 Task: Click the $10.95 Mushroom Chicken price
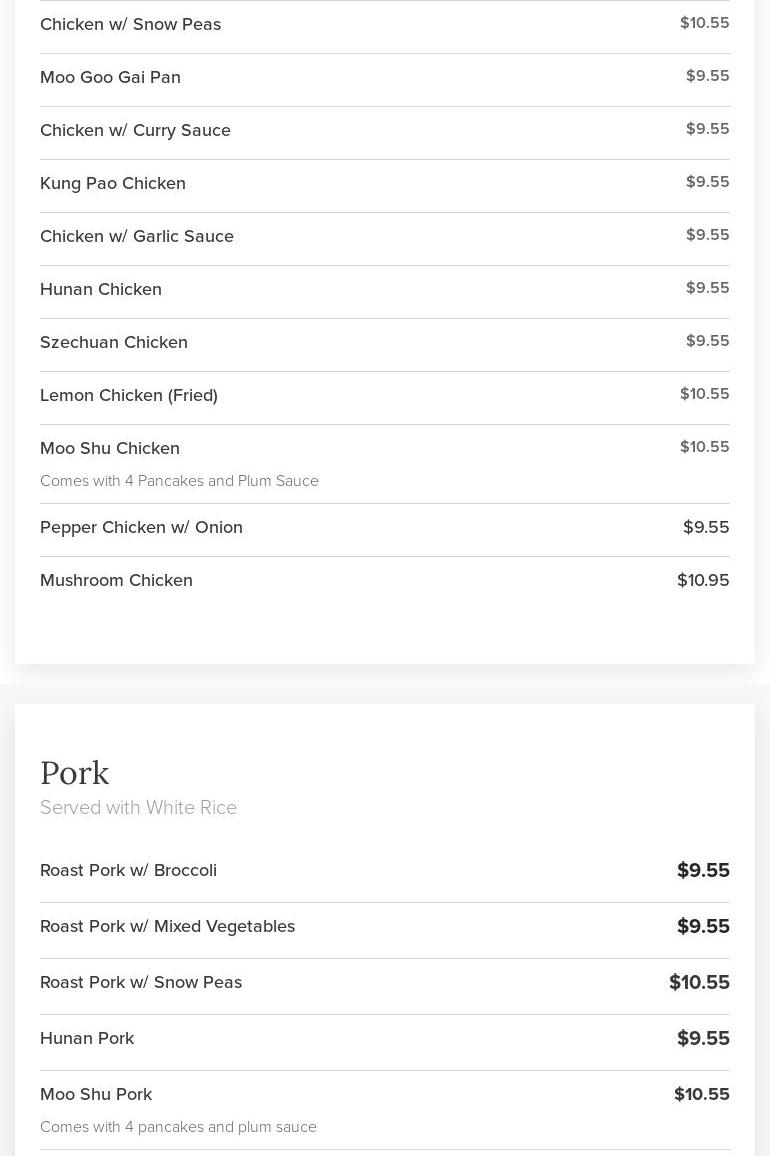point(703,580)
